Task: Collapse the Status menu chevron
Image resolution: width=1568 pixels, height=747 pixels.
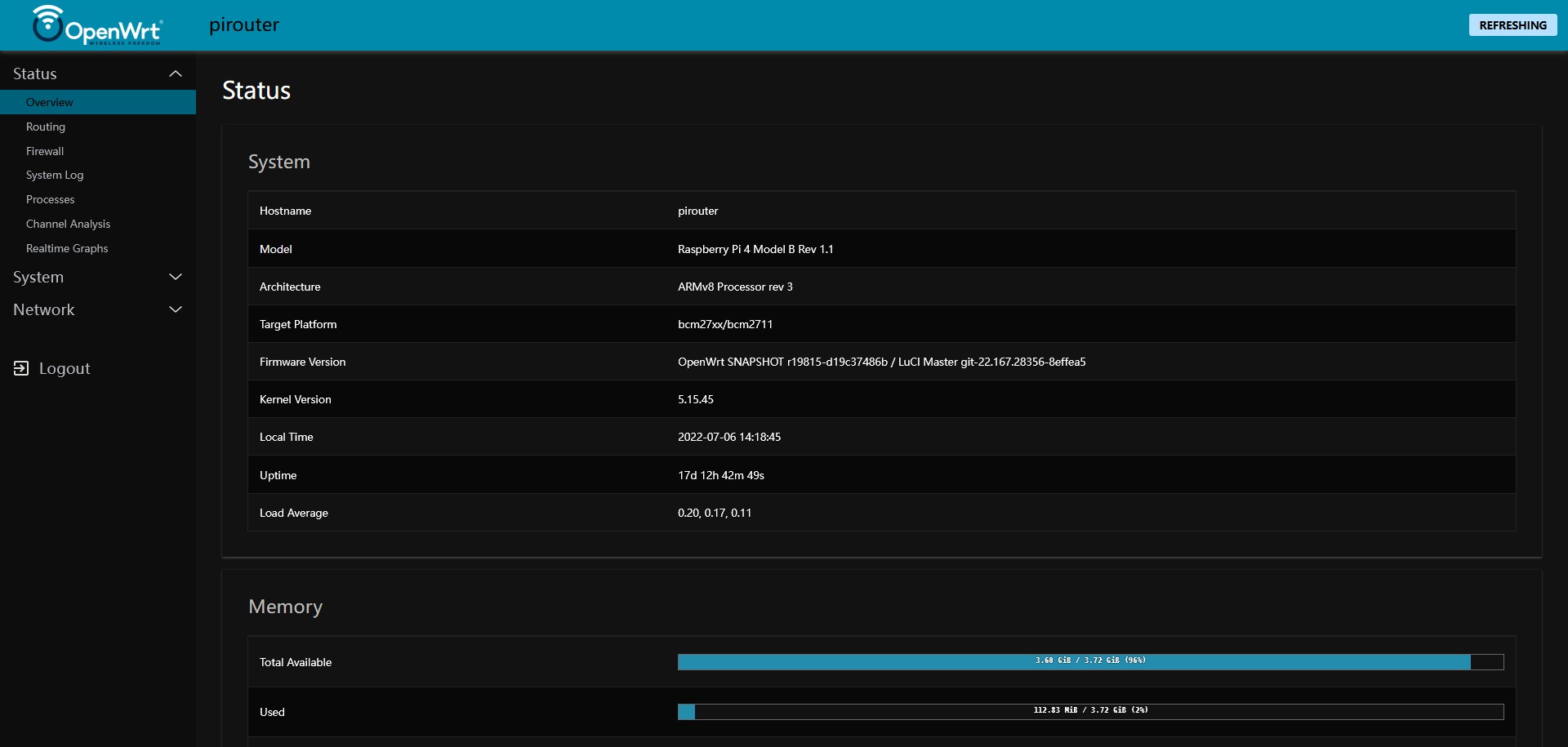Action: pyautogui.click(x=176, y=73)
